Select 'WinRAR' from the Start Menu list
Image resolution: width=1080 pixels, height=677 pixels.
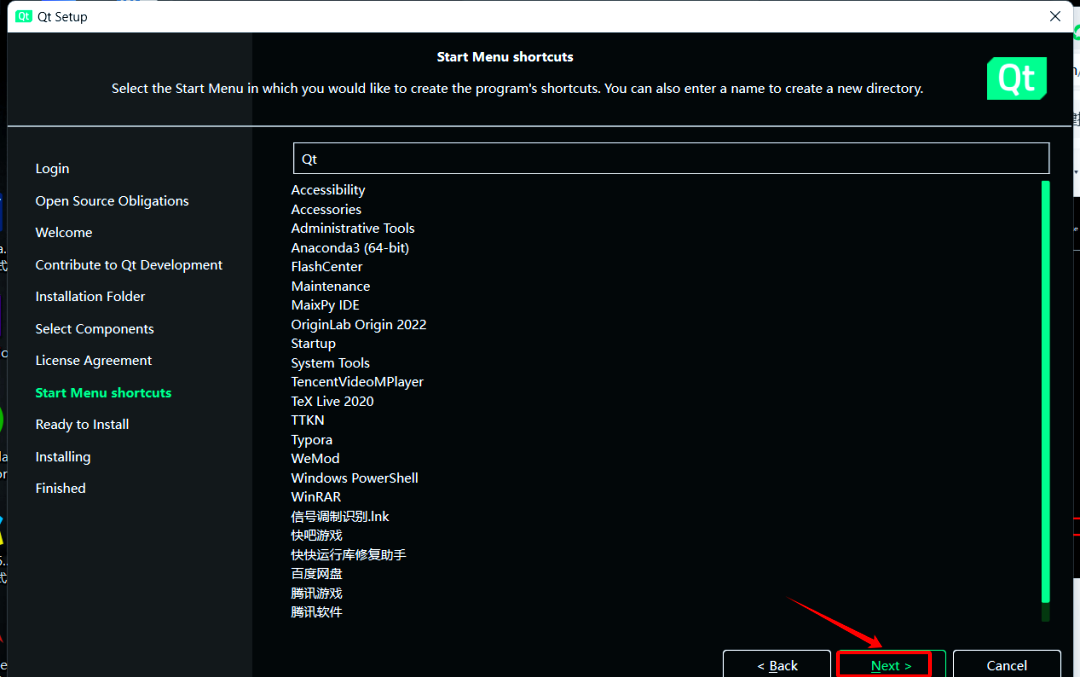click(x=316, y=496)
